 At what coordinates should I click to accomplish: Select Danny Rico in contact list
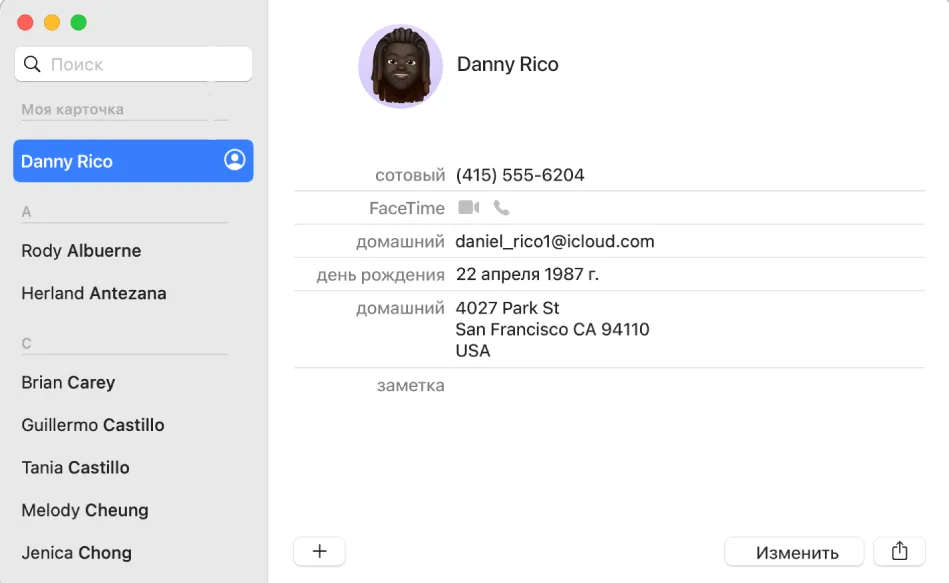click(133, 161)
